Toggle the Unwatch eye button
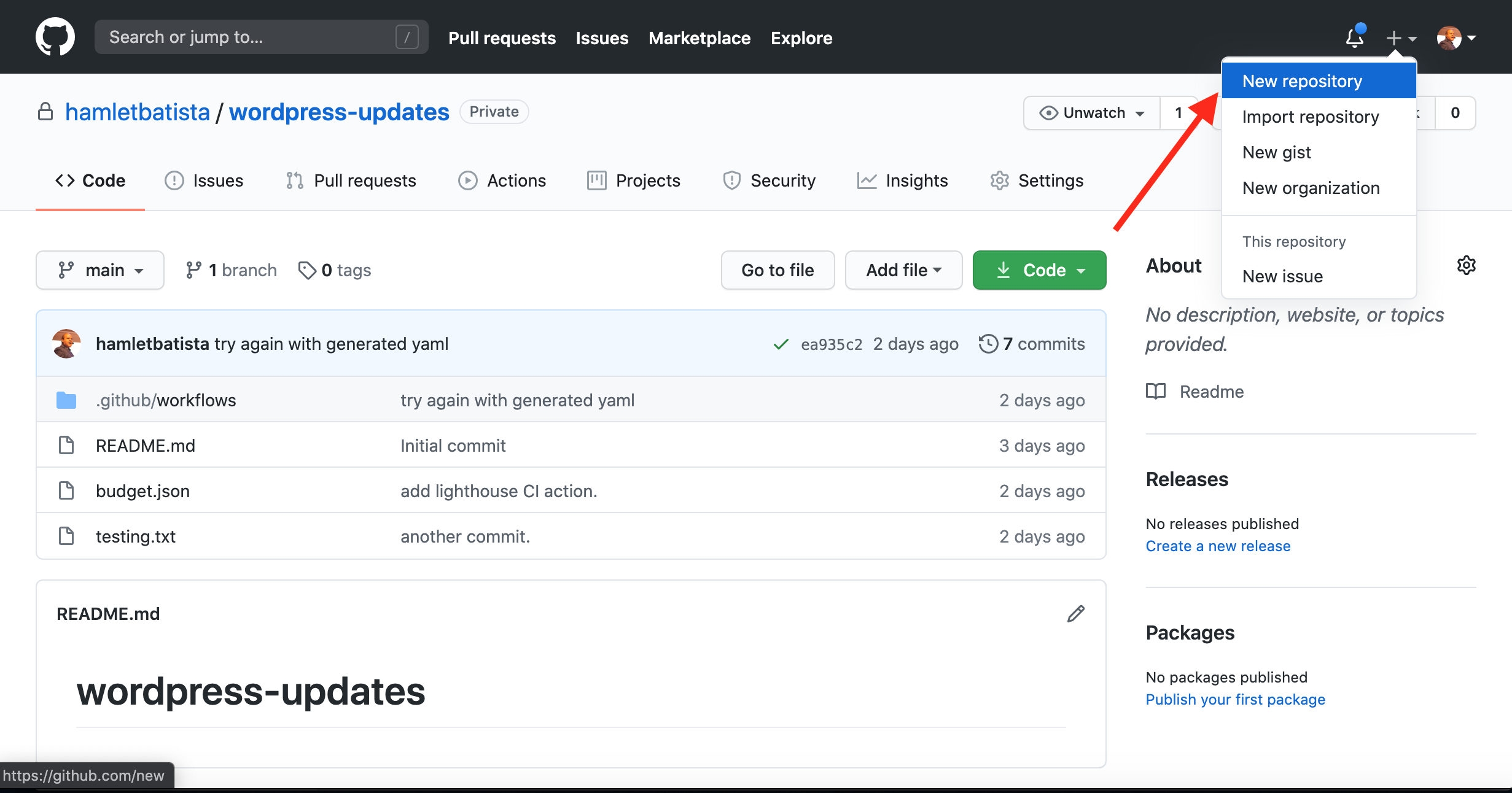The image size is (1512, 793). point(1092,113)
